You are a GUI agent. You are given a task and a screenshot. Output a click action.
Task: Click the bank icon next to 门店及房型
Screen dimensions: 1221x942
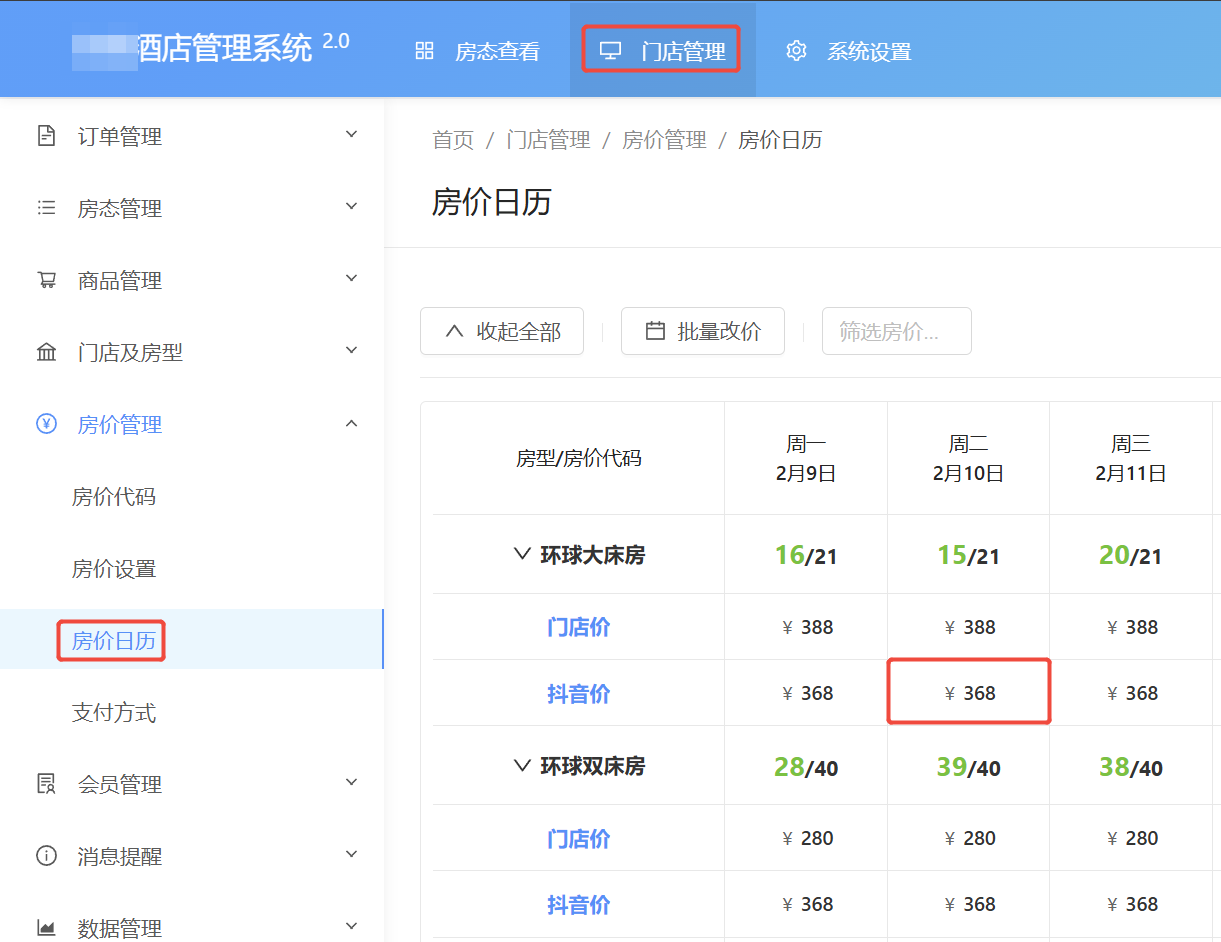tap(46, 352)
